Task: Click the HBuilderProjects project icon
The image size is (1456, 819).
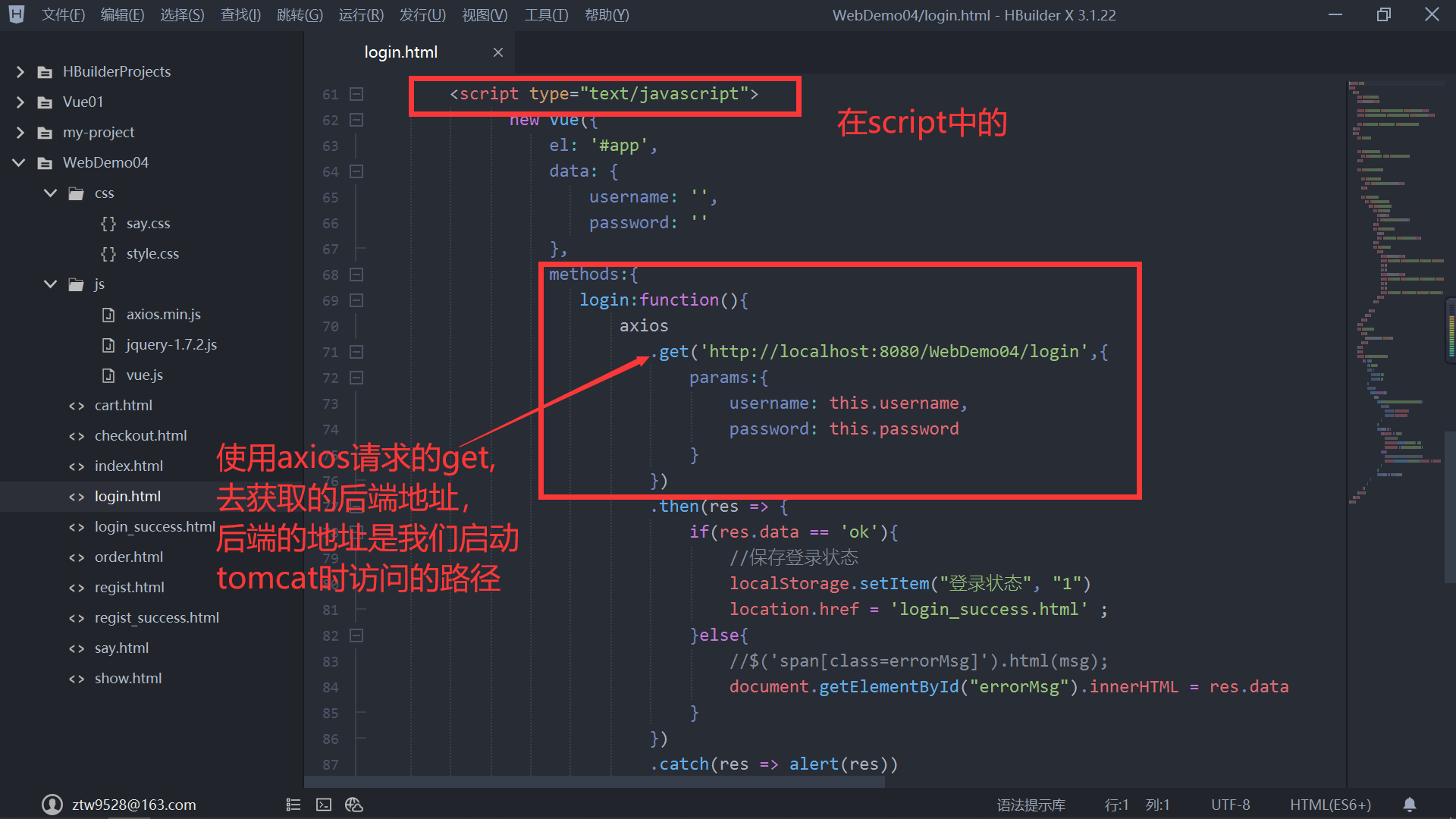Action: pos(45,72)
